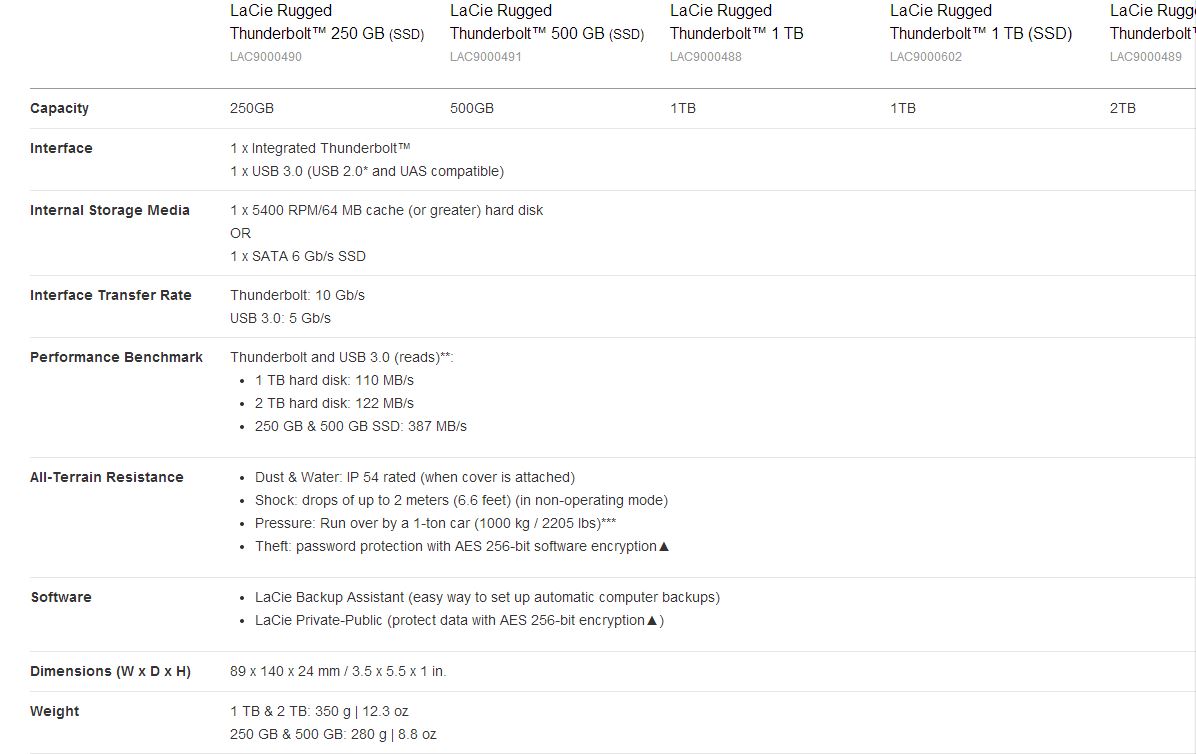The image size is (1196, 754).
Task: Click product code LAC9000490
Action: click(265, 57)
